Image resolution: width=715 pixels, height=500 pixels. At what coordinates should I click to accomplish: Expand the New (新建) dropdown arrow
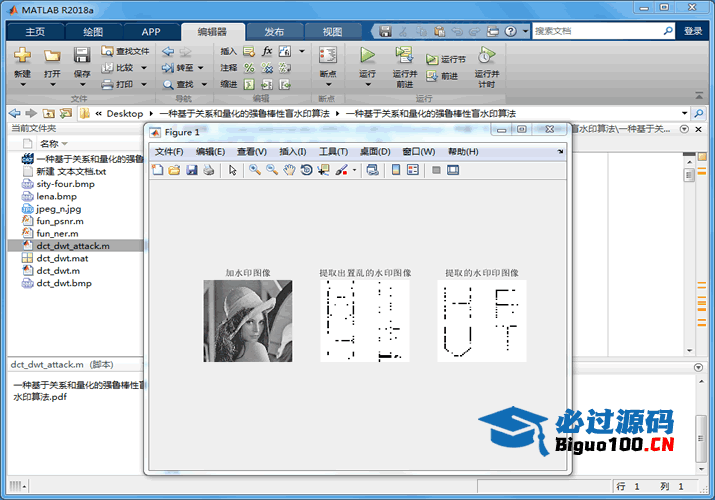22,84
